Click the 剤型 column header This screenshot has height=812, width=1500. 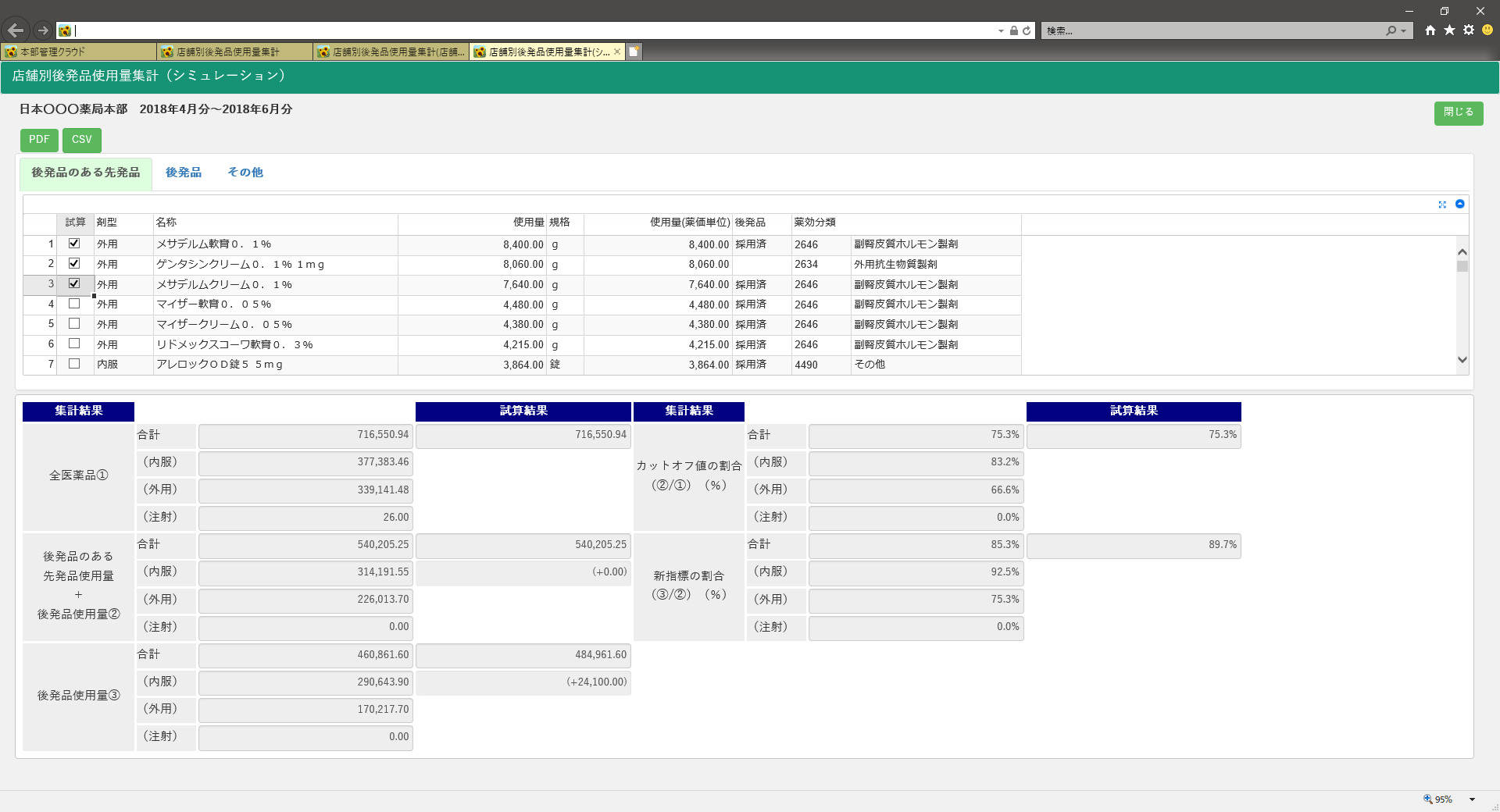[123, 223]
